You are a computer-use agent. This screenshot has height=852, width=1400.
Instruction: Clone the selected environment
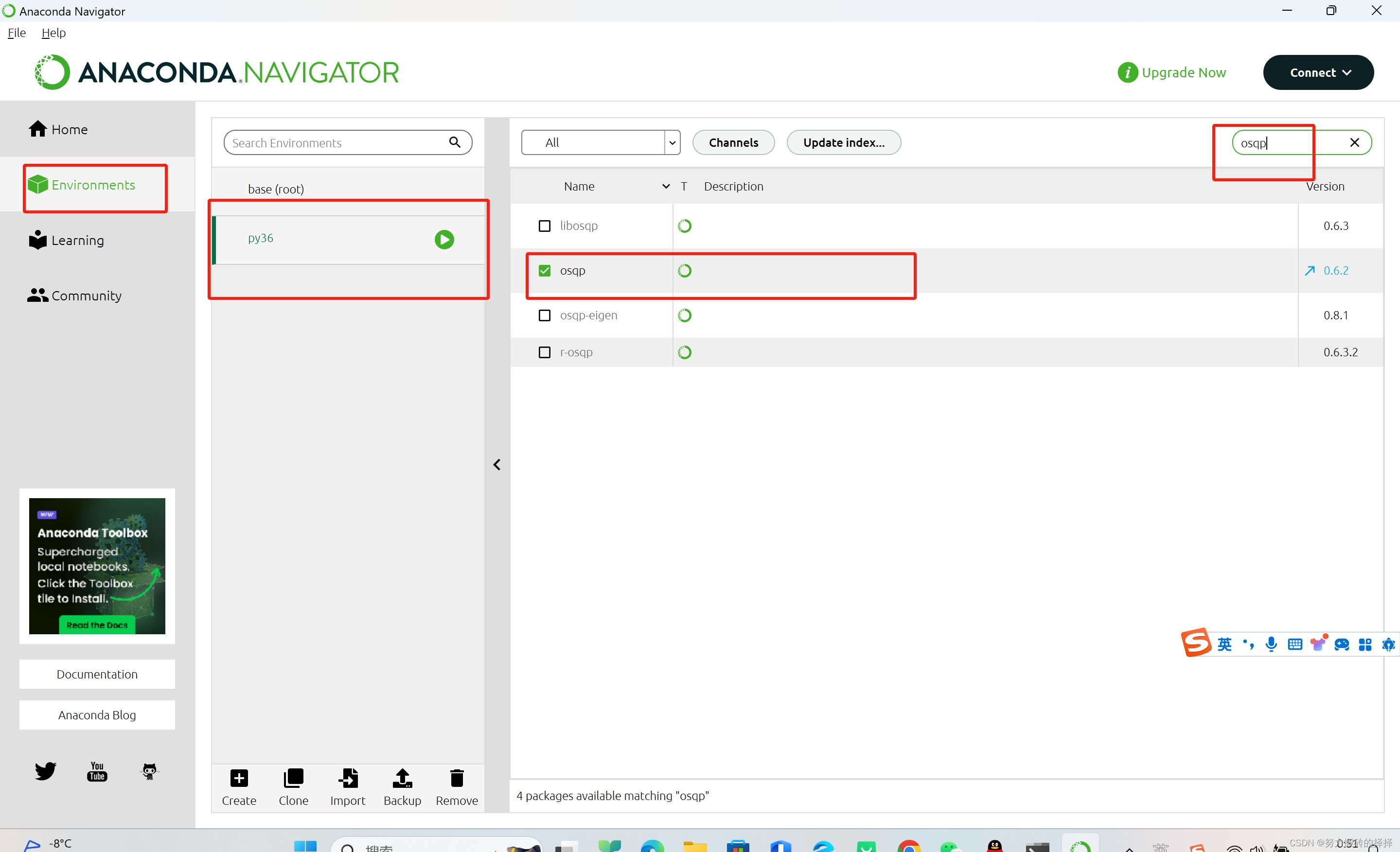tap(294, 787)
